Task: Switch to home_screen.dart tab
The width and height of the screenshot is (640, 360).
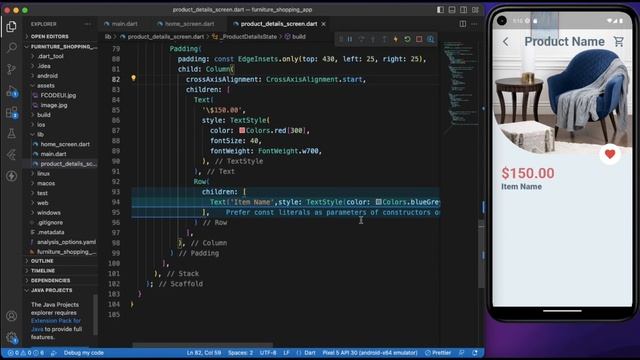Action: click(x=186, y=24)
